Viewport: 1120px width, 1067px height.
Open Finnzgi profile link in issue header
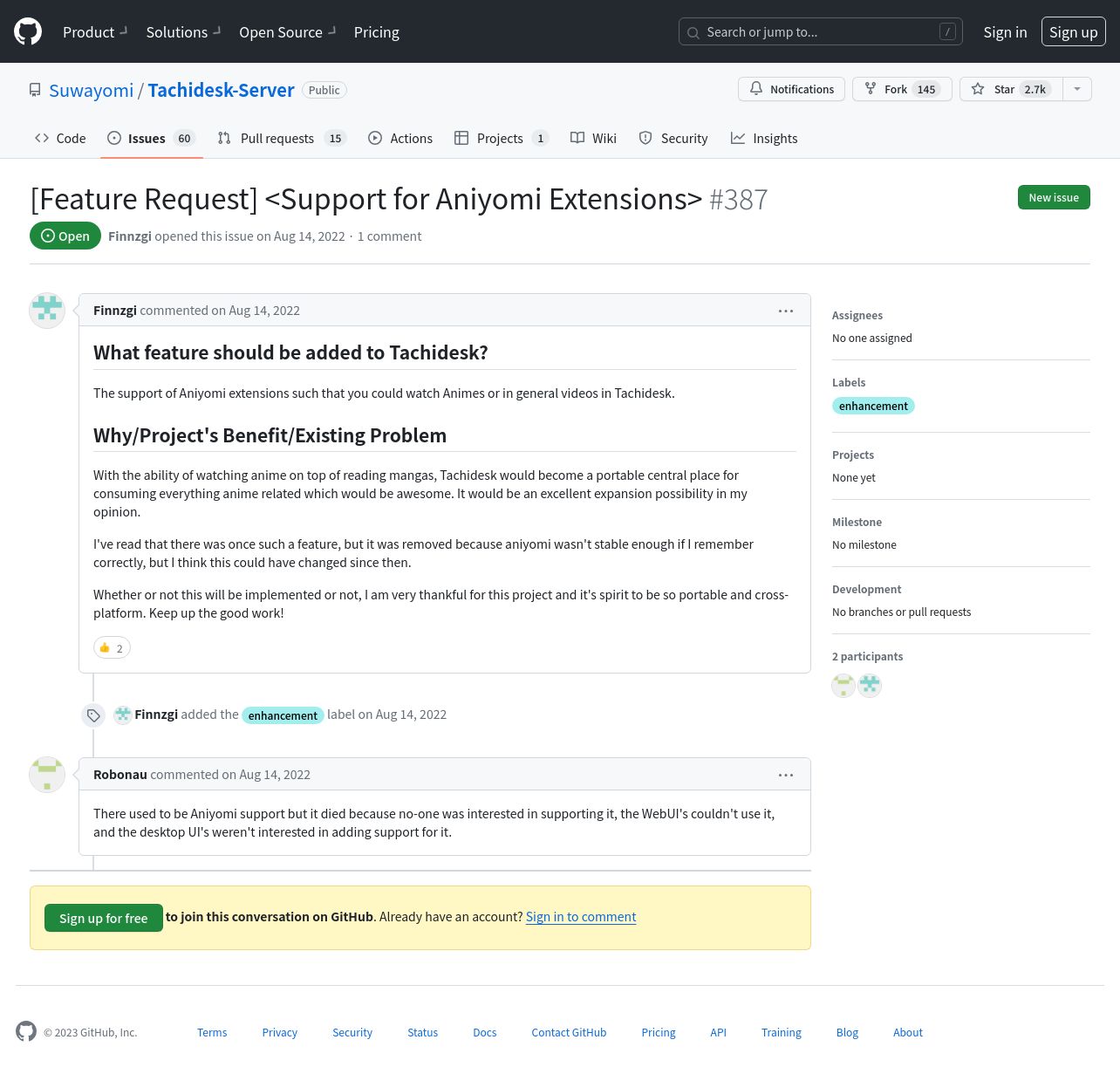click(x=130, y=236)
